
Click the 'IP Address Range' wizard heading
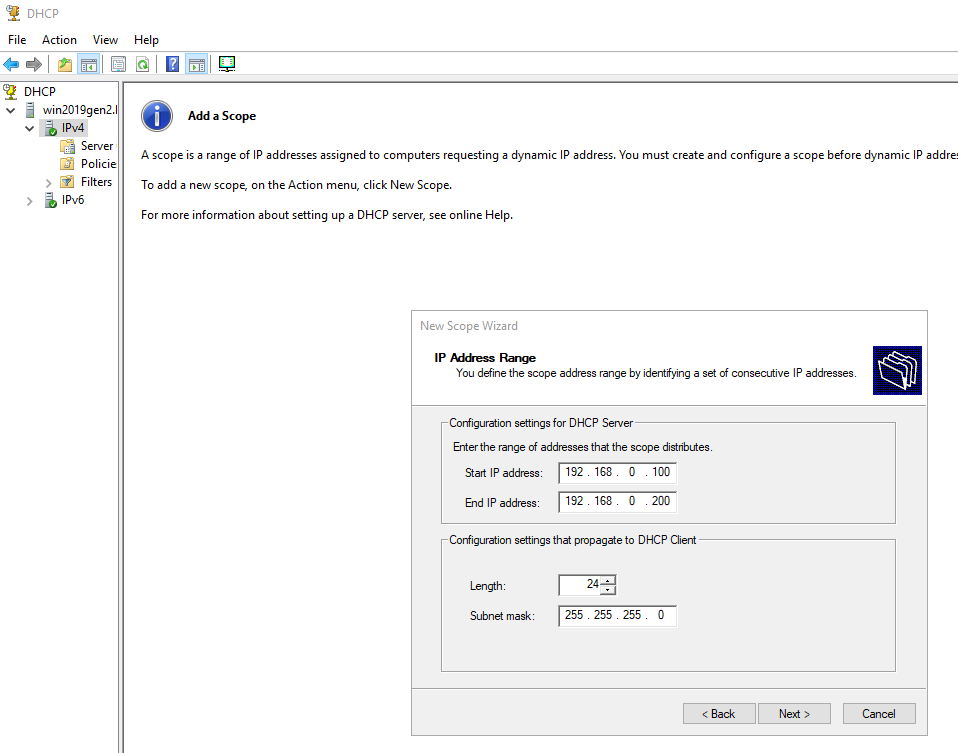point(485,358)
